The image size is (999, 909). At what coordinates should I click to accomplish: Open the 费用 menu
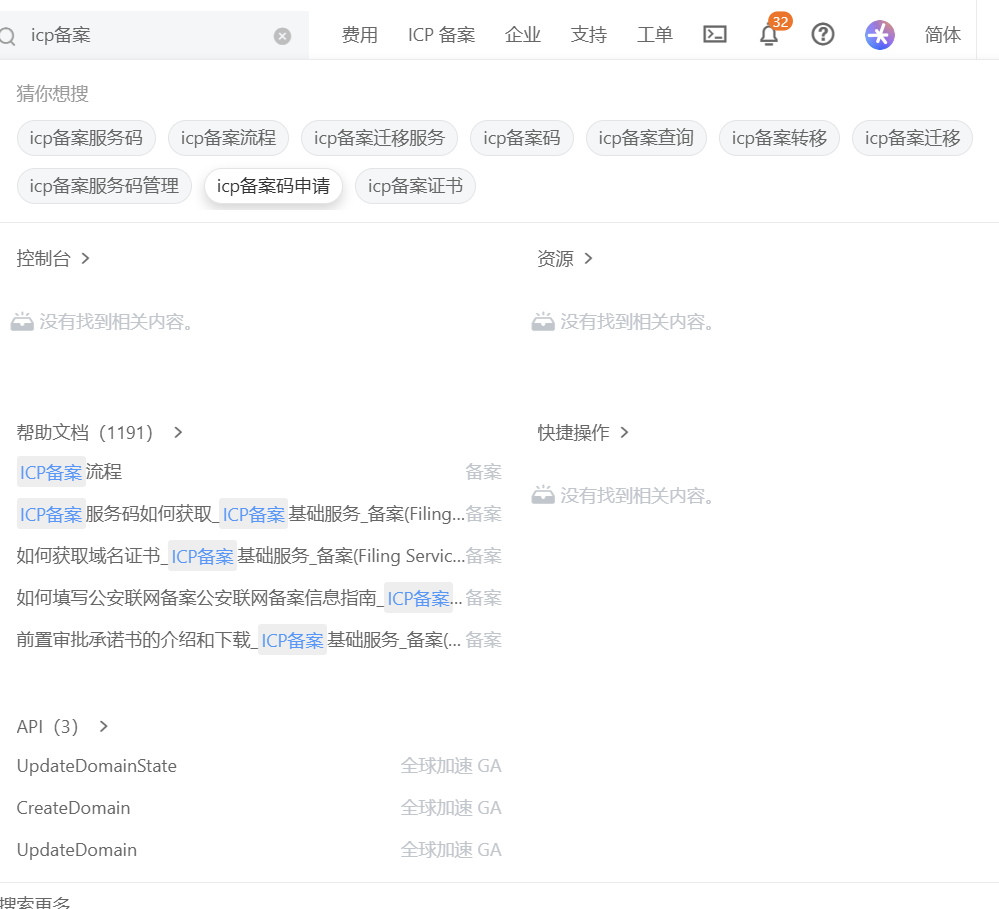pos(360,35)
